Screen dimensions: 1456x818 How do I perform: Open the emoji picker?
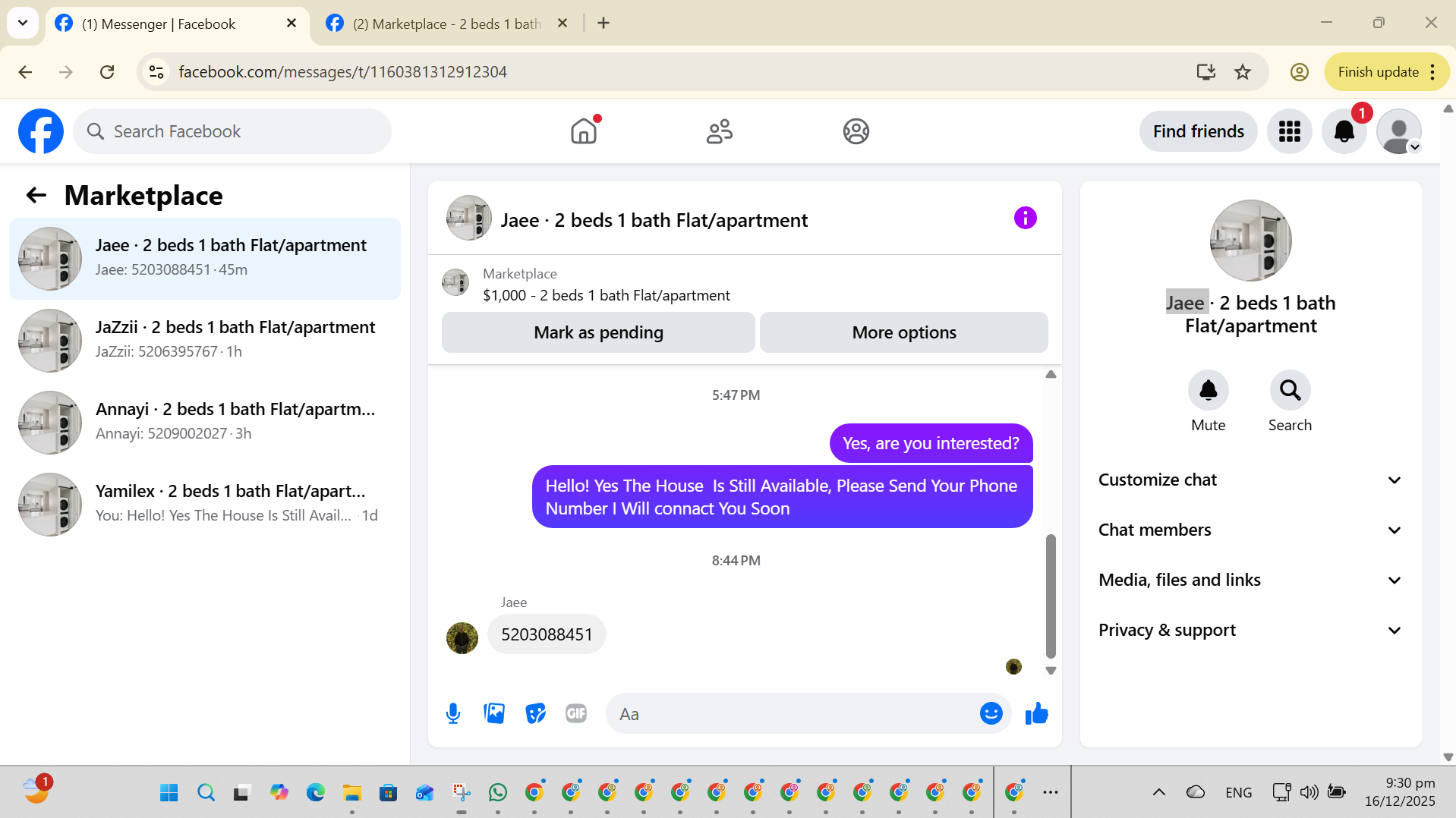pos(991,713)
